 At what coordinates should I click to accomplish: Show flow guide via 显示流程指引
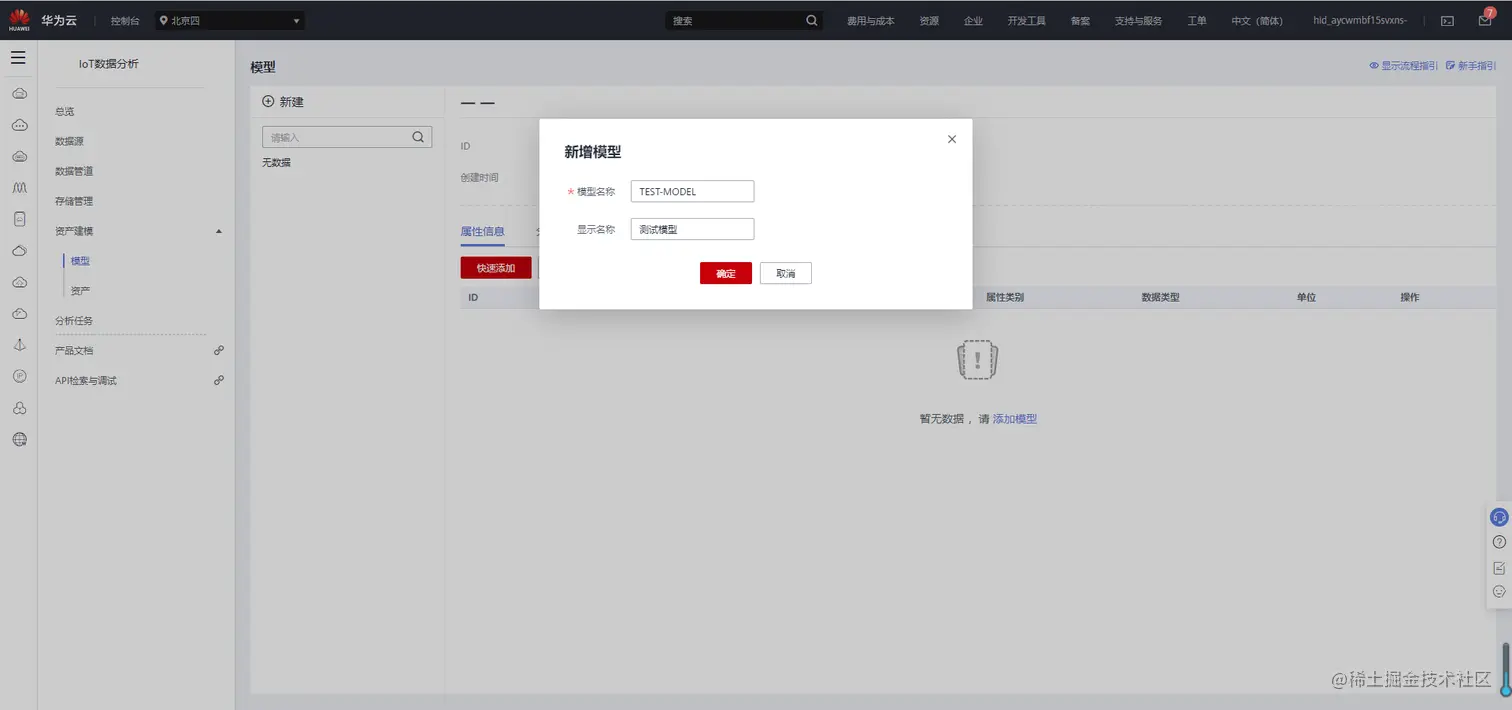[x=1403, y=66]
